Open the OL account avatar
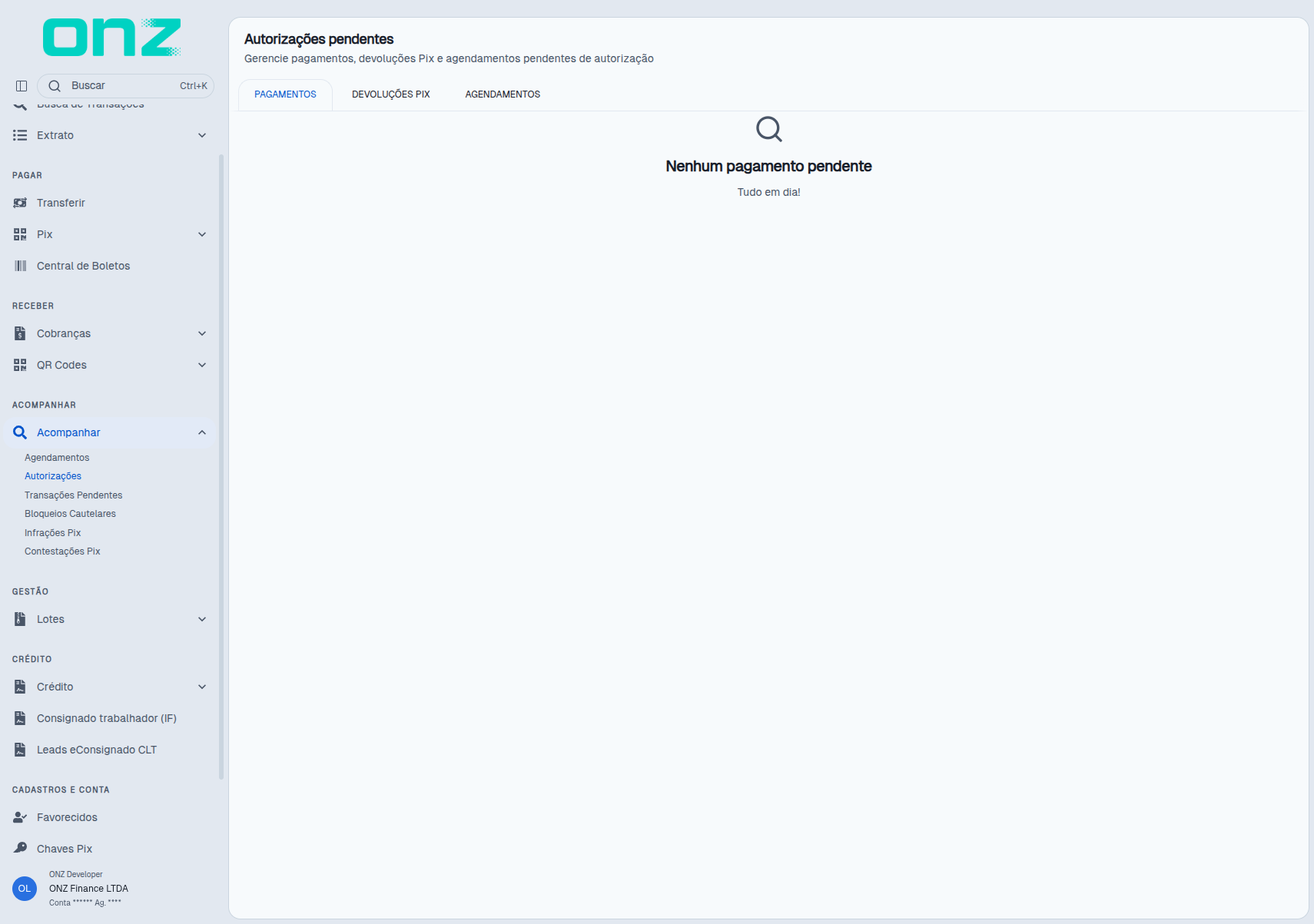The width and height of the screenshot is (1314, 924). (x=25, y=889)
